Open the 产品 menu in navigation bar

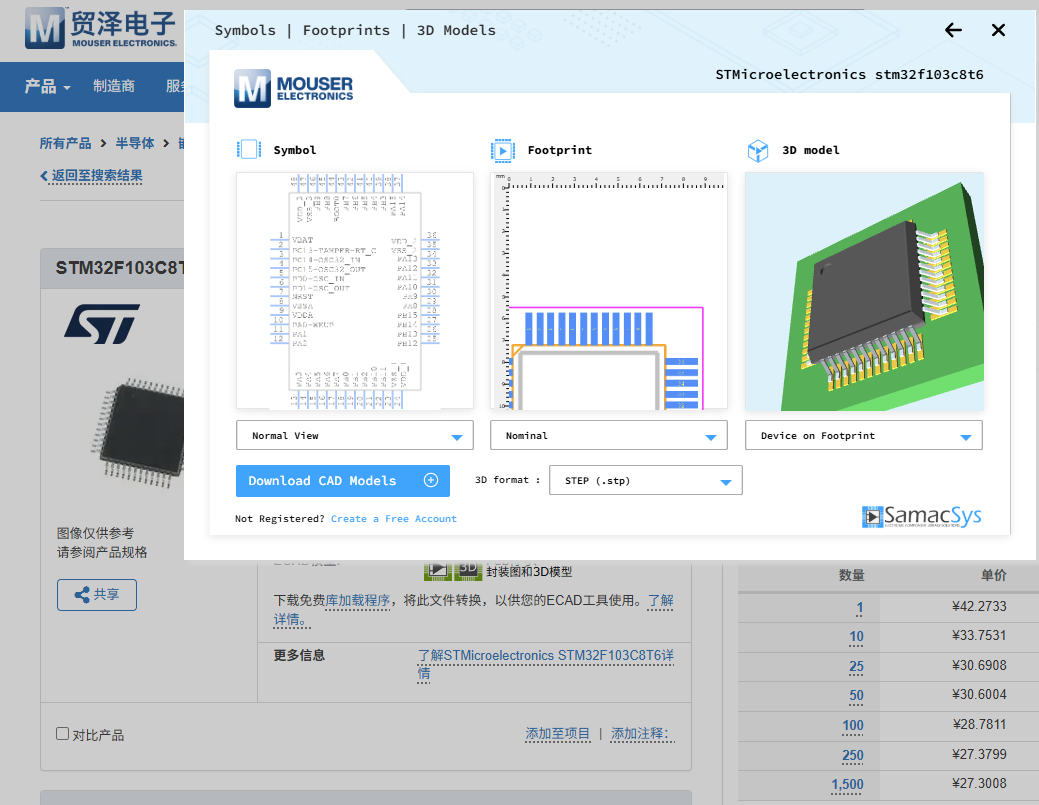tap(47, 86)
